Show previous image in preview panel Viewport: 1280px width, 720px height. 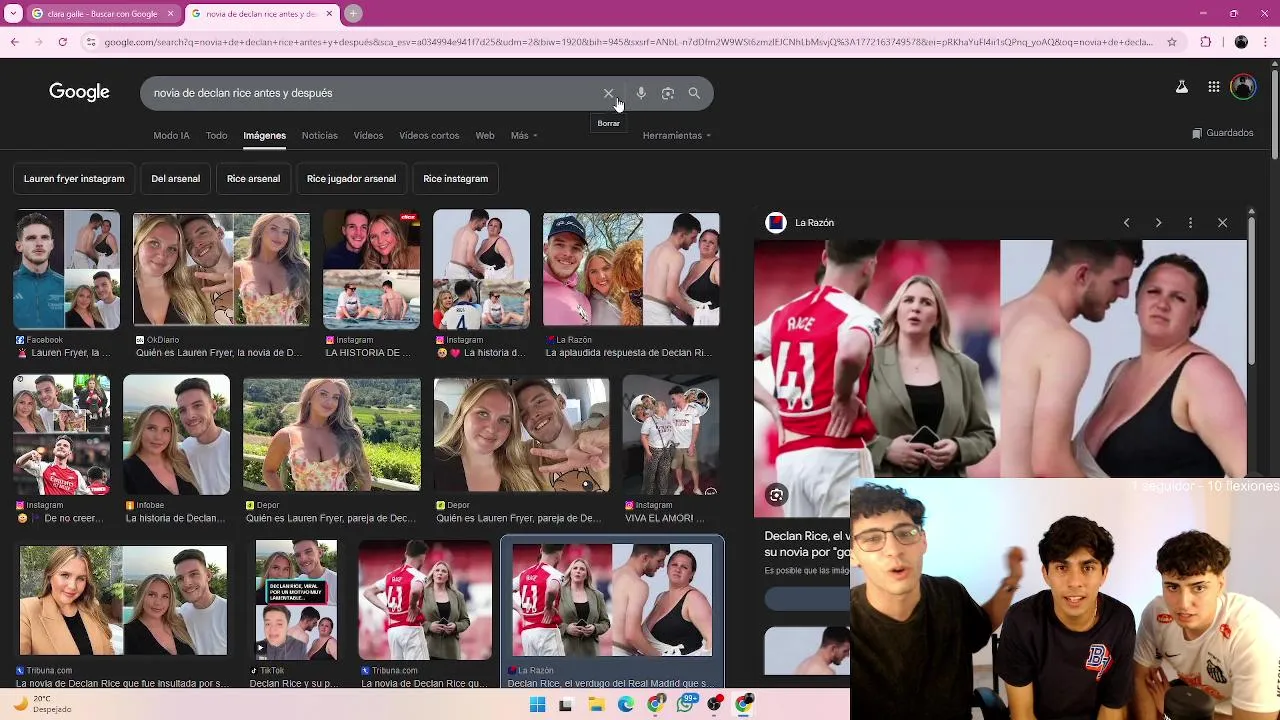coord(1126,223)
